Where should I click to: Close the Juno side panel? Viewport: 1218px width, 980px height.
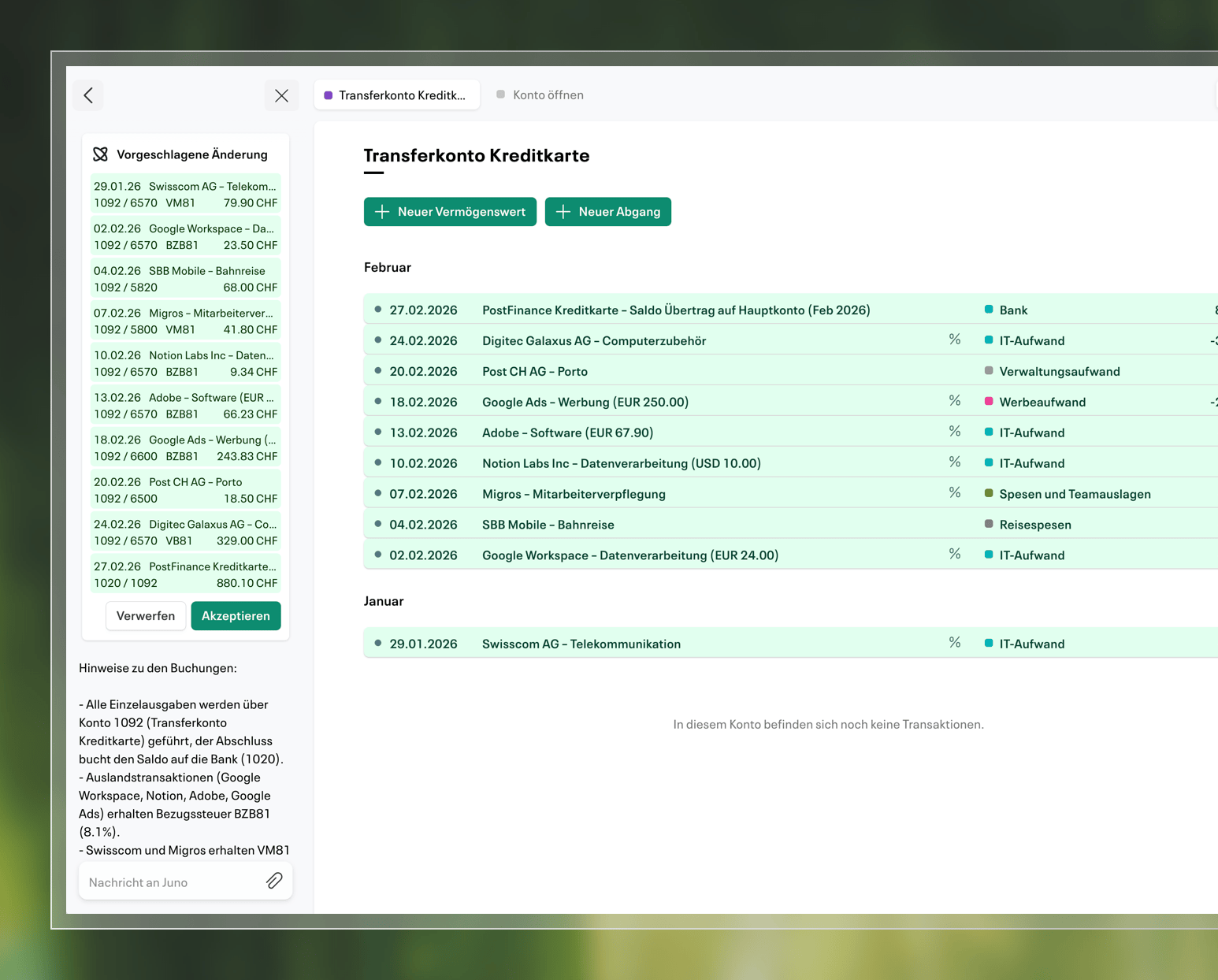(x=281, y=95)
